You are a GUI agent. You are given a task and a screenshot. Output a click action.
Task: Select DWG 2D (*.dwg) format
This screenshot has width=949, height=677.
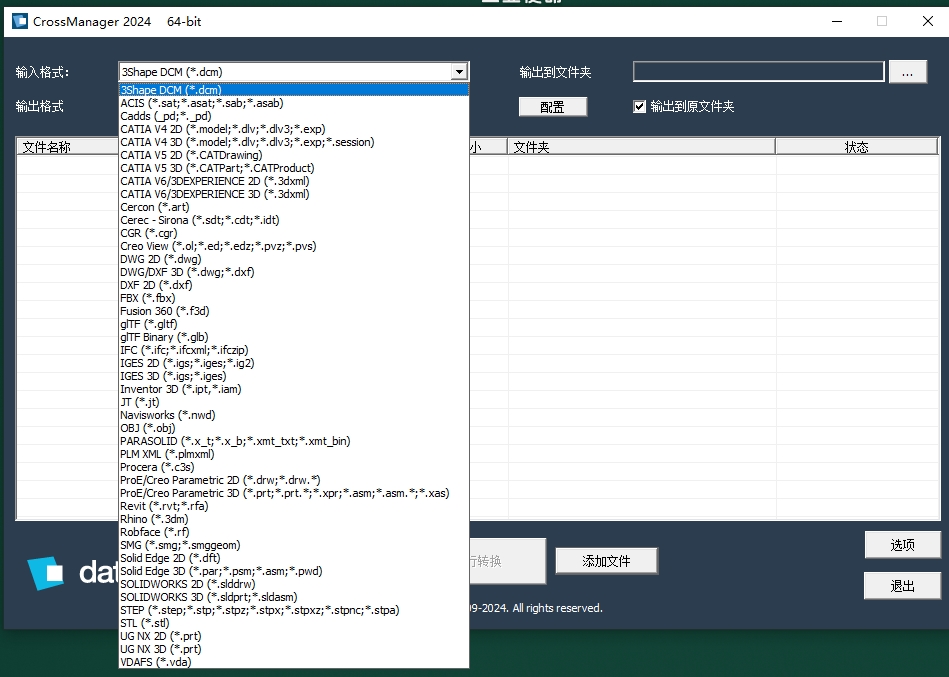click(160, 259)
